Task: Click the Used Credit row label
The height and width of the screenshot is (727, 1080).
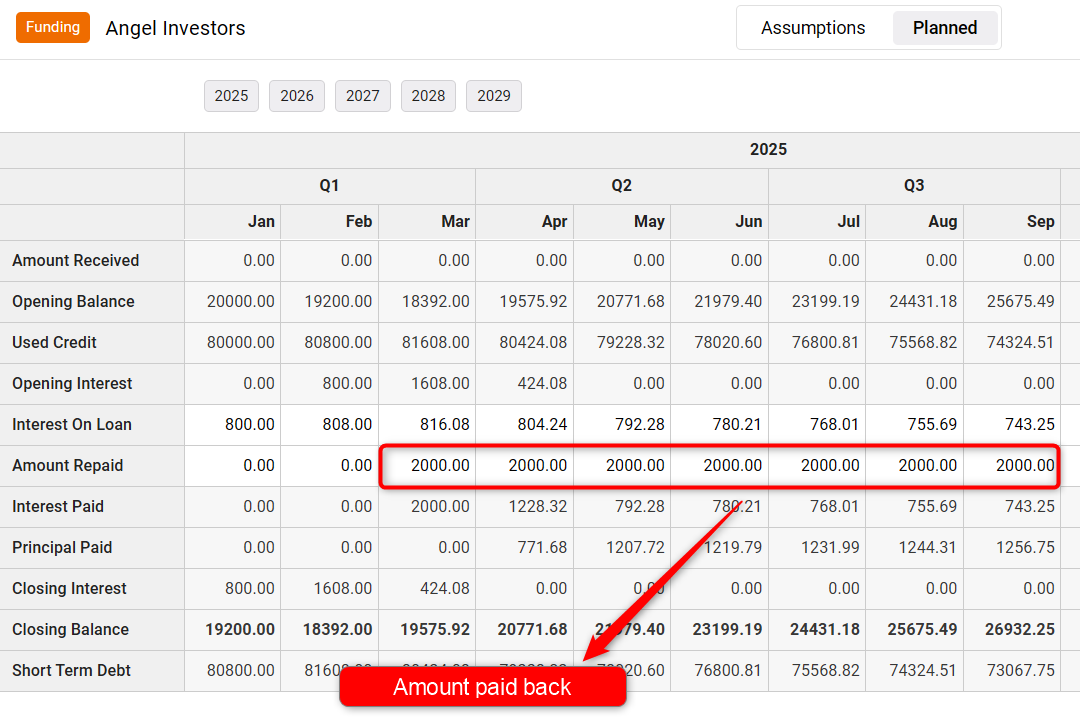Action: pos(54,342)
